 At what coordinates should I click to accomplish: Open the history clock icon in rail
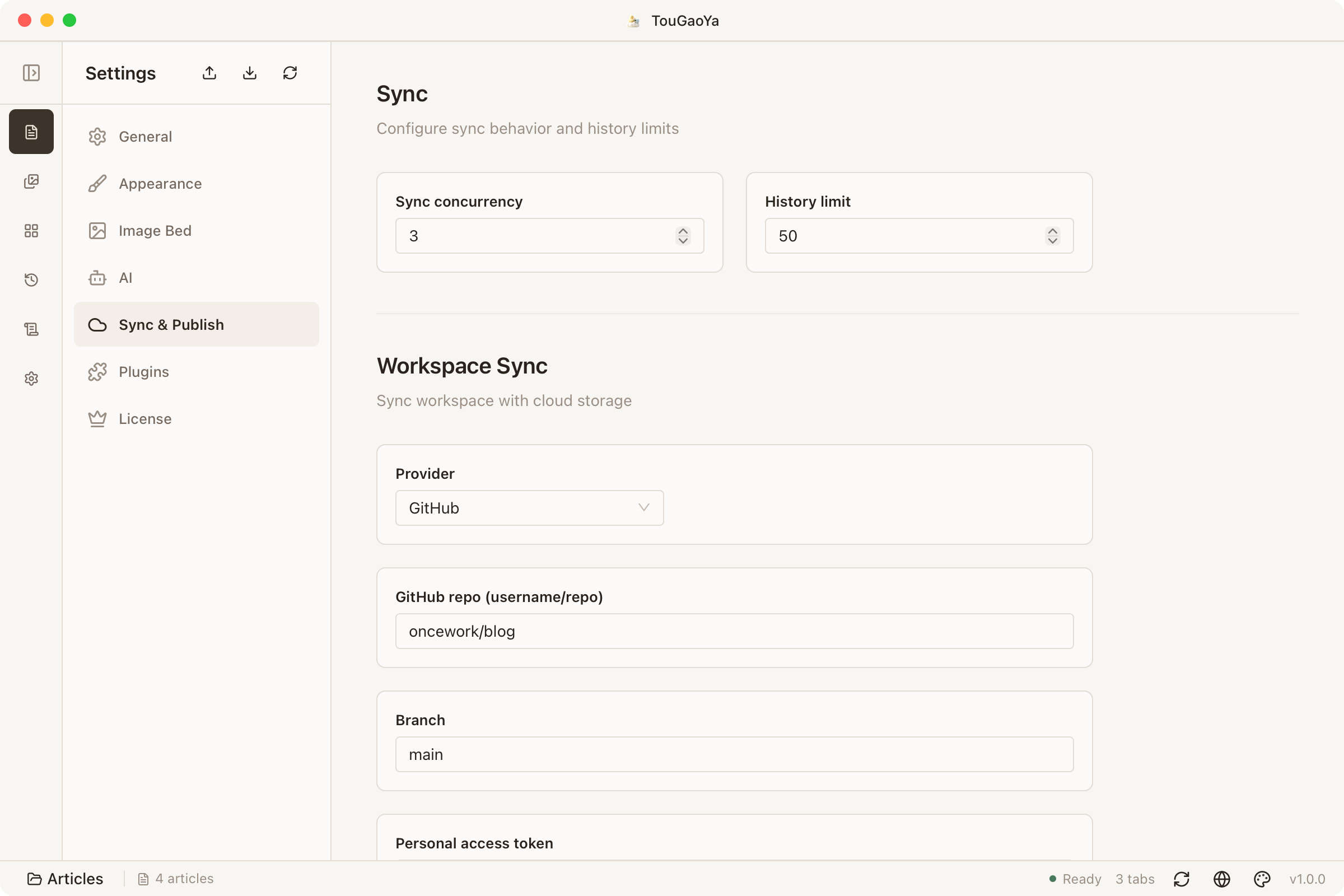click(31, 280)
